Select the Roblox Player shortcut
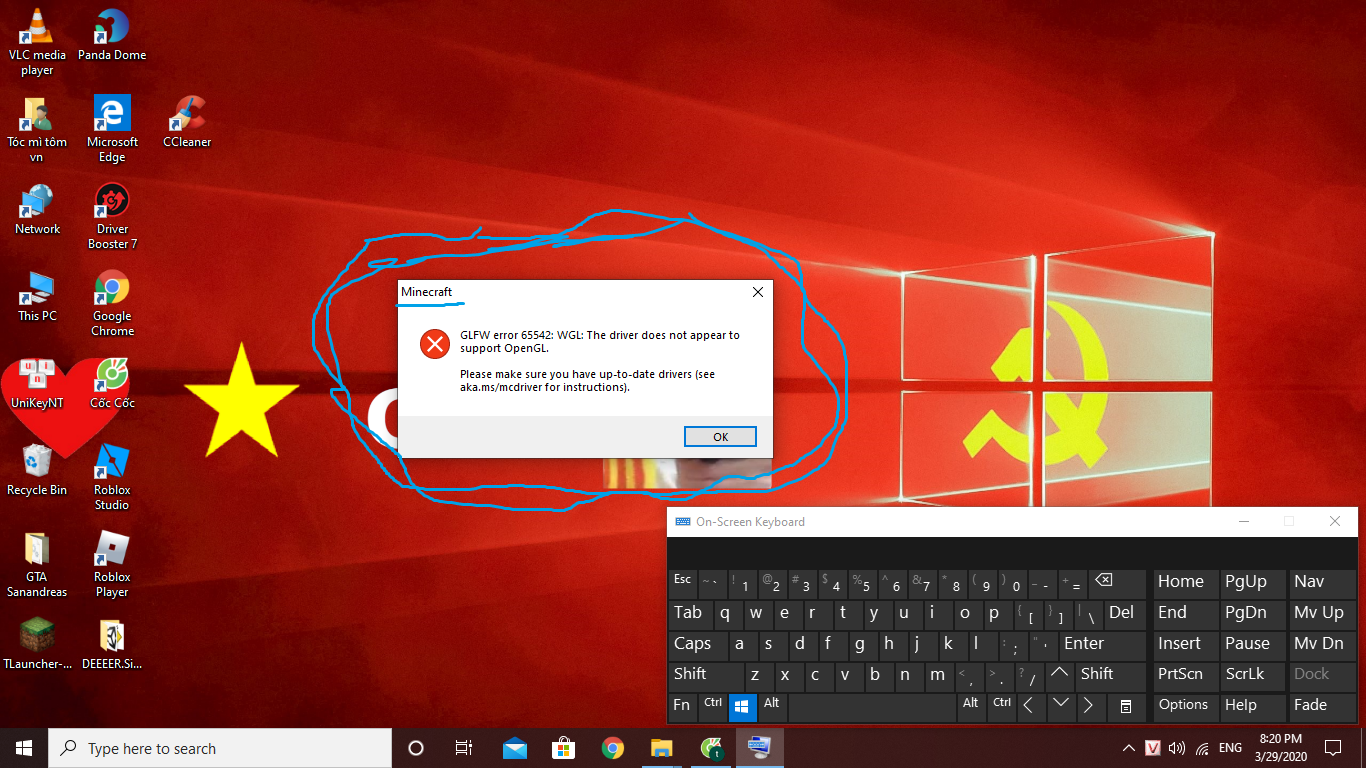 [x=112, y=565]
